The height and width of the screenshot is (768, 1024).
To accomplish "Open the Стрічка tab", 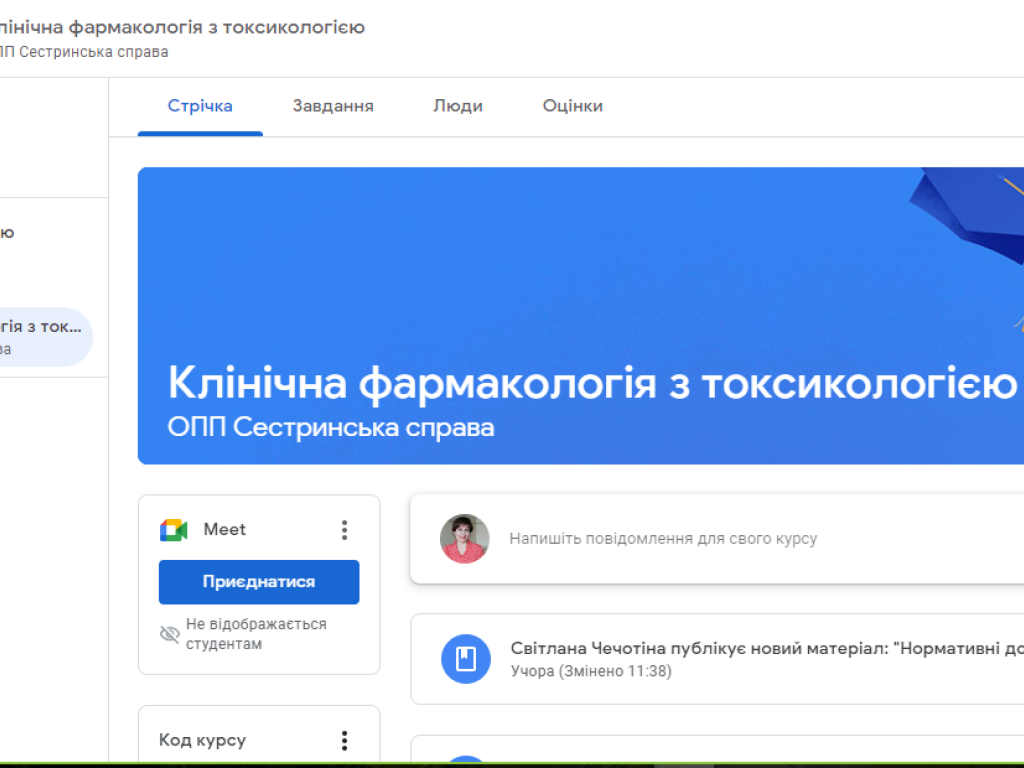I will [200, 106].
